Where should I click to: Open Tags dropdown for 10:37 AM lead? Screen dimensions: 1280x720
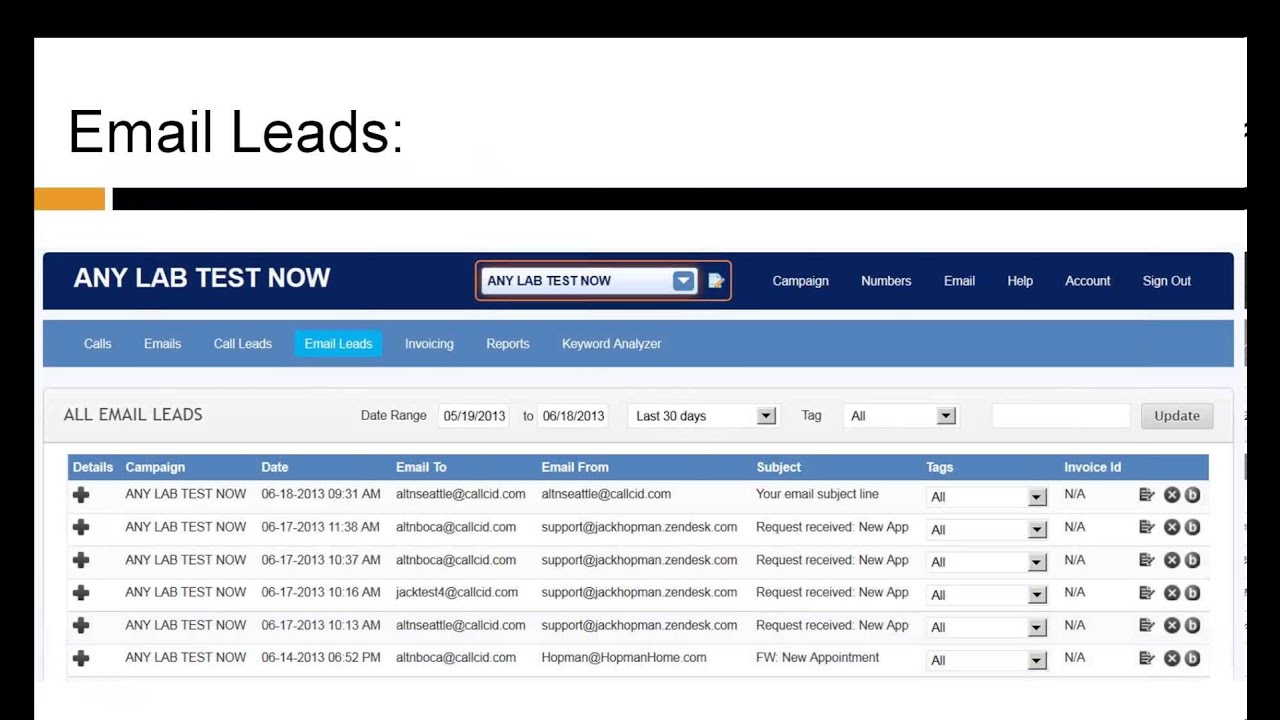coord(986,562)
